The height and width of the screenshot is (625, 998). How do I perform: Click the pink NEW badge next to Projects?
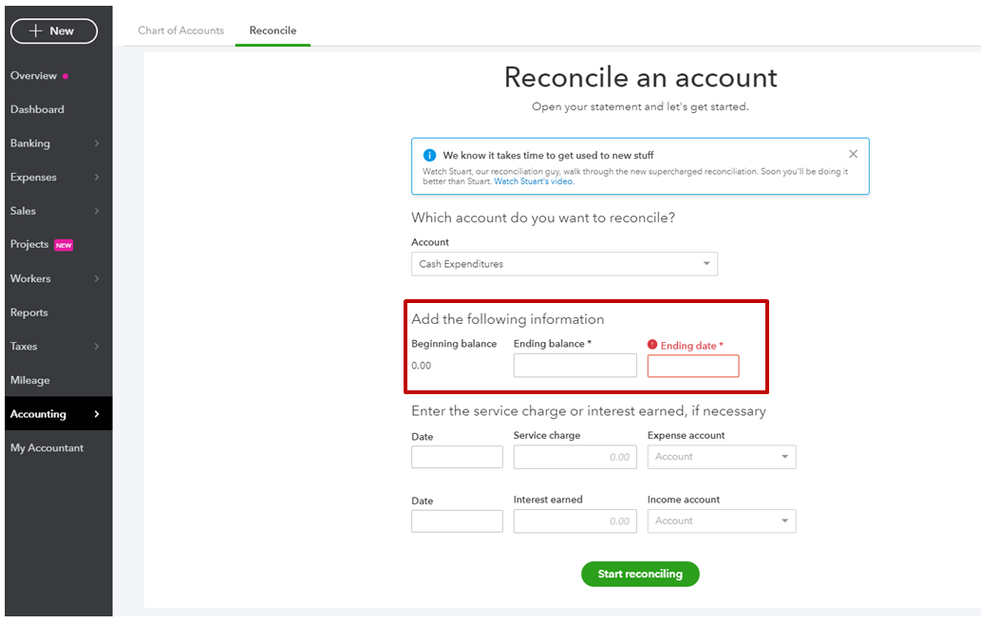(64, 245)
